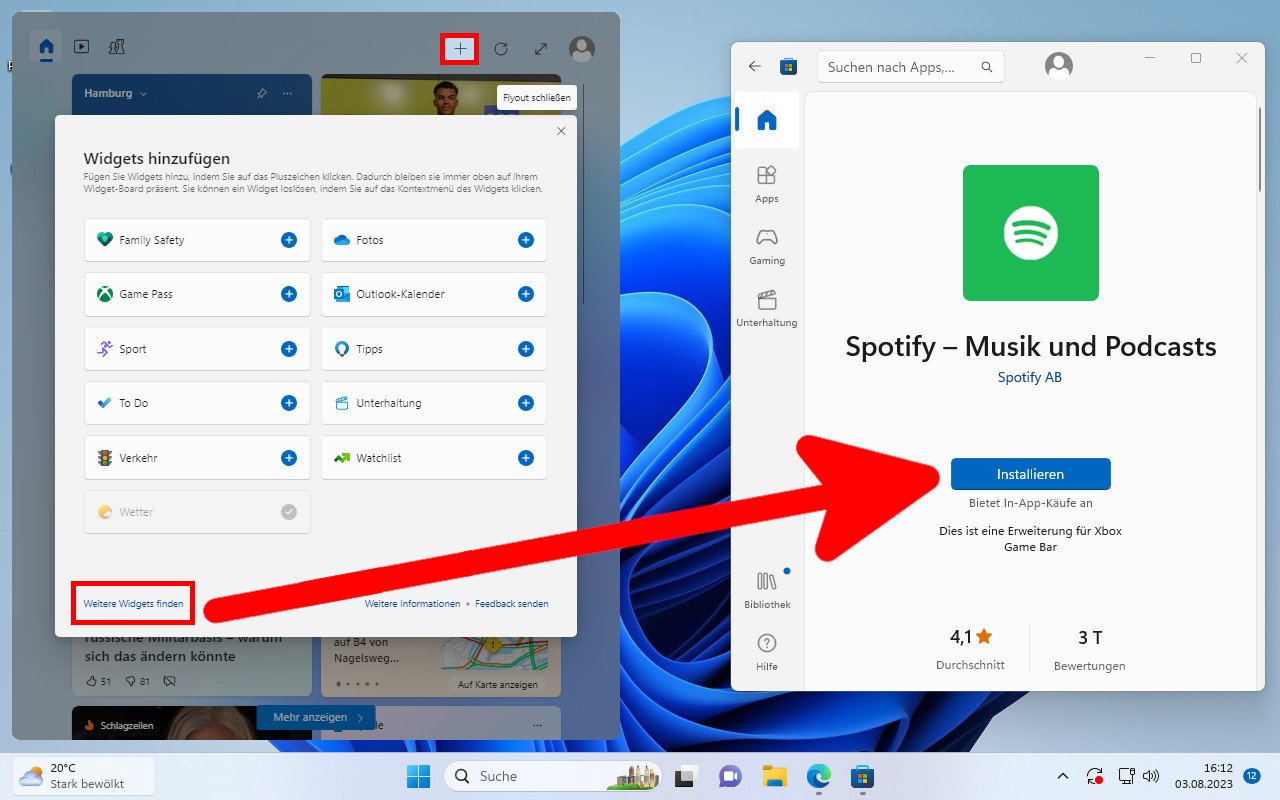Viewport: 1280px width, 800px height.
Task: Add the Verkehr widget
Action: point(289,458)
